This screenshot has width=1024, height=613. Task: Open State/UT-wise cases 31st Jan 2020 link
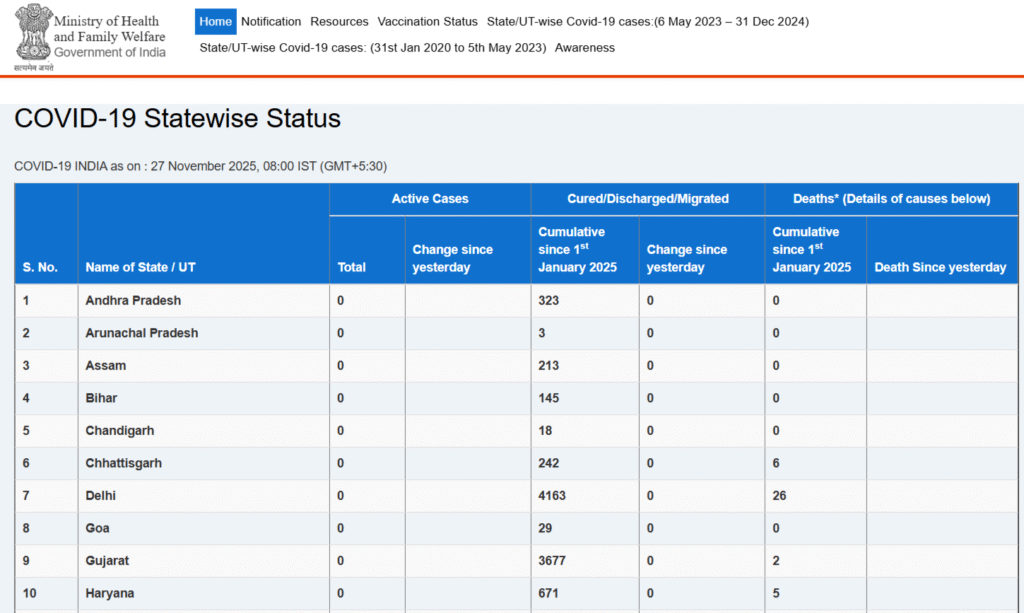373,47
